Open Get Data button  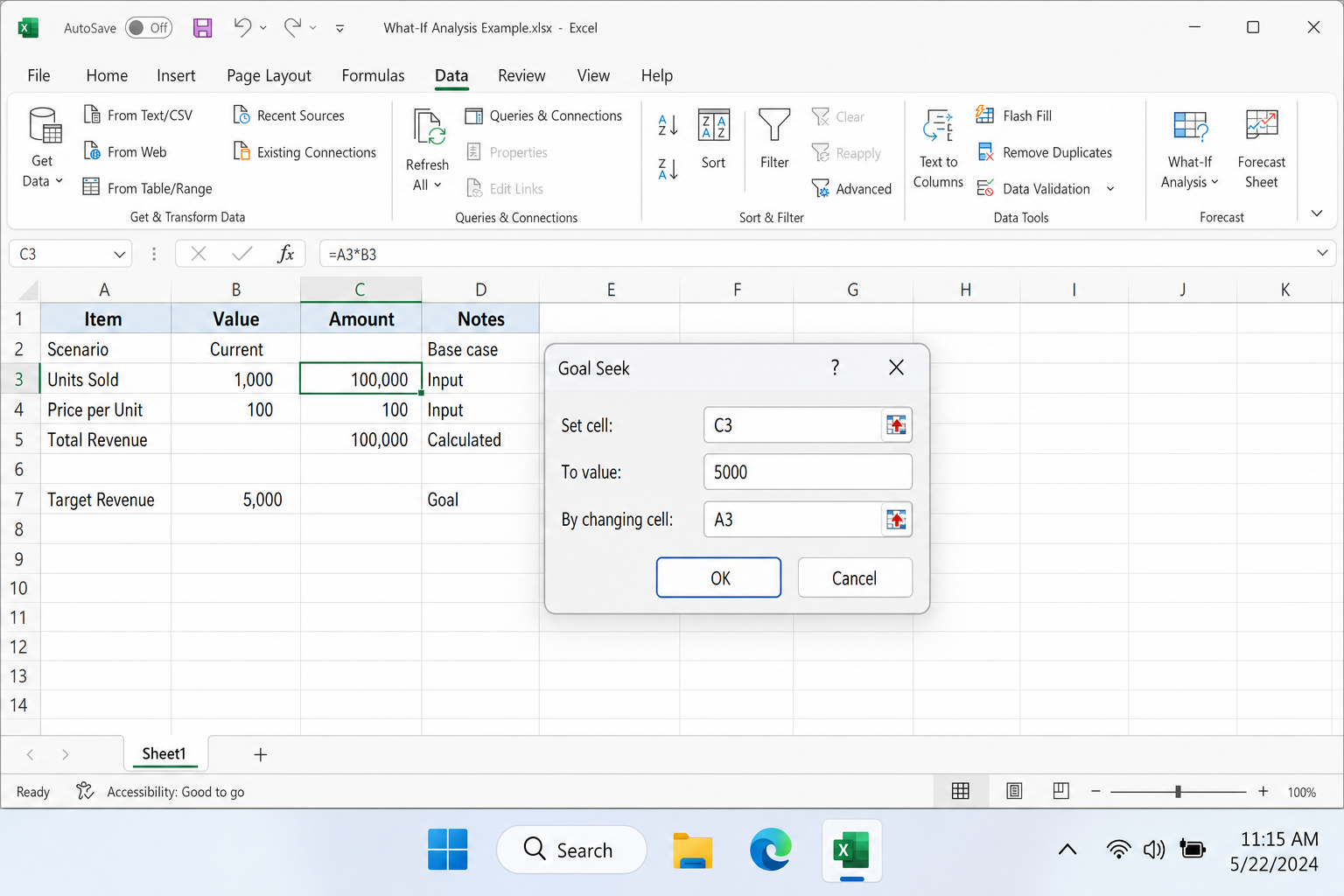click(x=43, y=147)
